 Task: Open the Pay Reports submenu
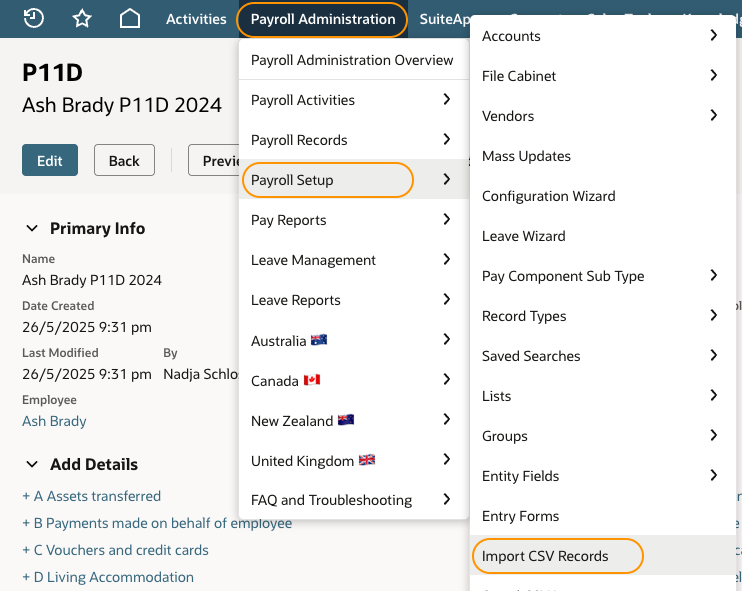354,220
